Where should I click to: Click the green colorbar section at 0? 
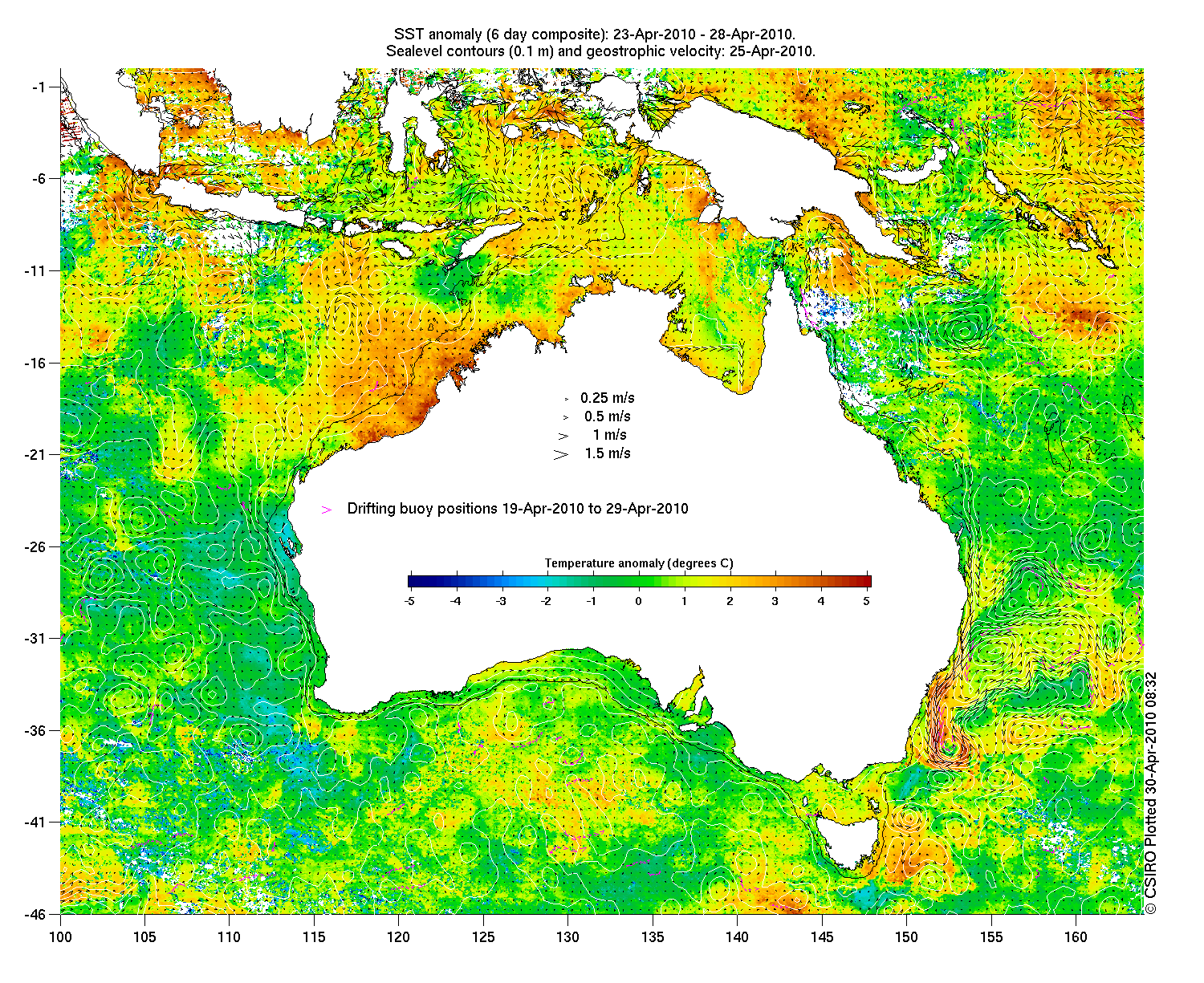[639, 582]
